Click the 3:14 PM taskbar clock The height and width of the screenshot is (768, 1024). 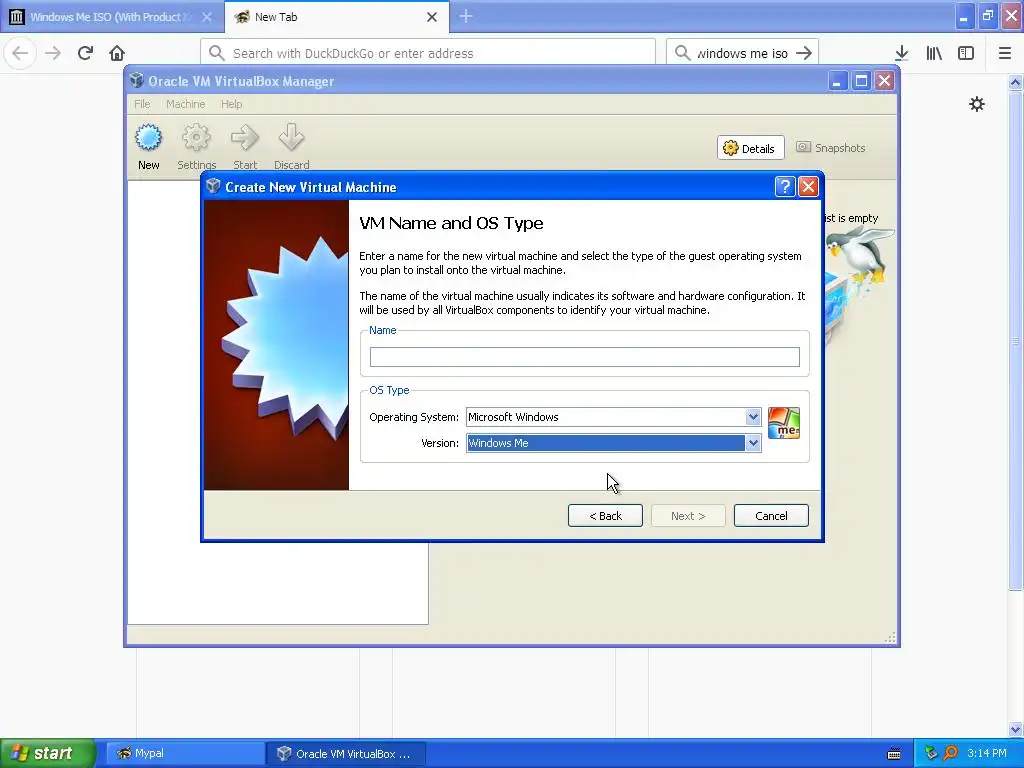987,753
